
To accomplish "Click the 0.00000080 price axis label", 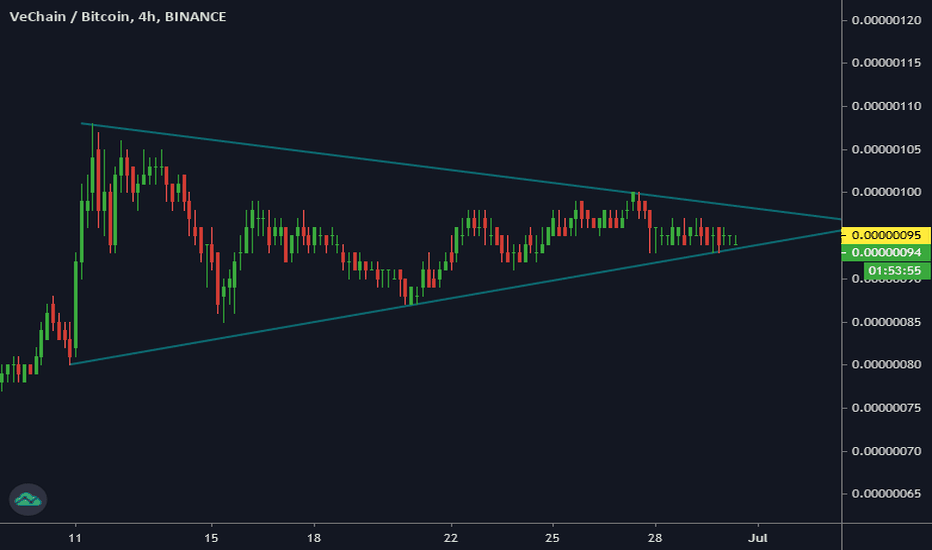I will coord(886,364).
